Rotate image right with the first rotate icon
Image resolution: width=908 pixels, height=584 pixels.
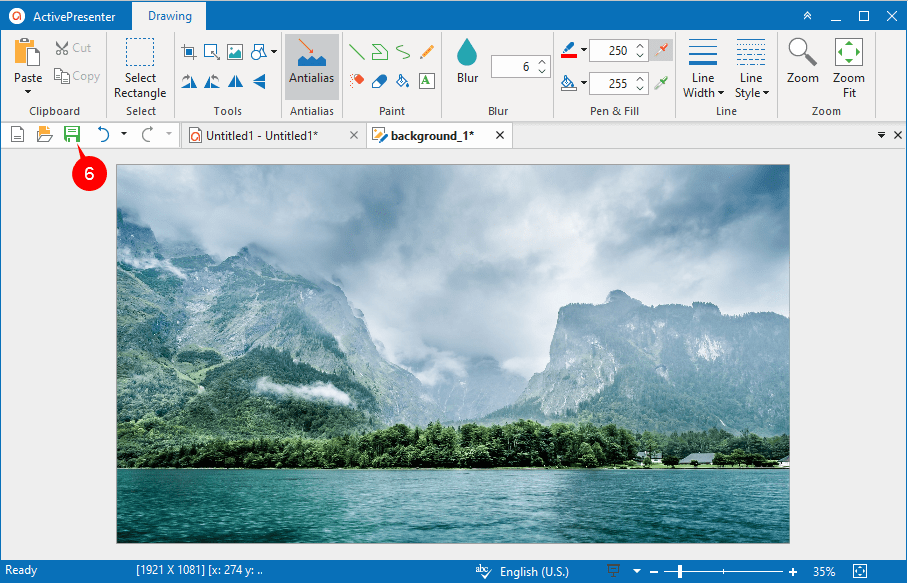coord(189,81)
